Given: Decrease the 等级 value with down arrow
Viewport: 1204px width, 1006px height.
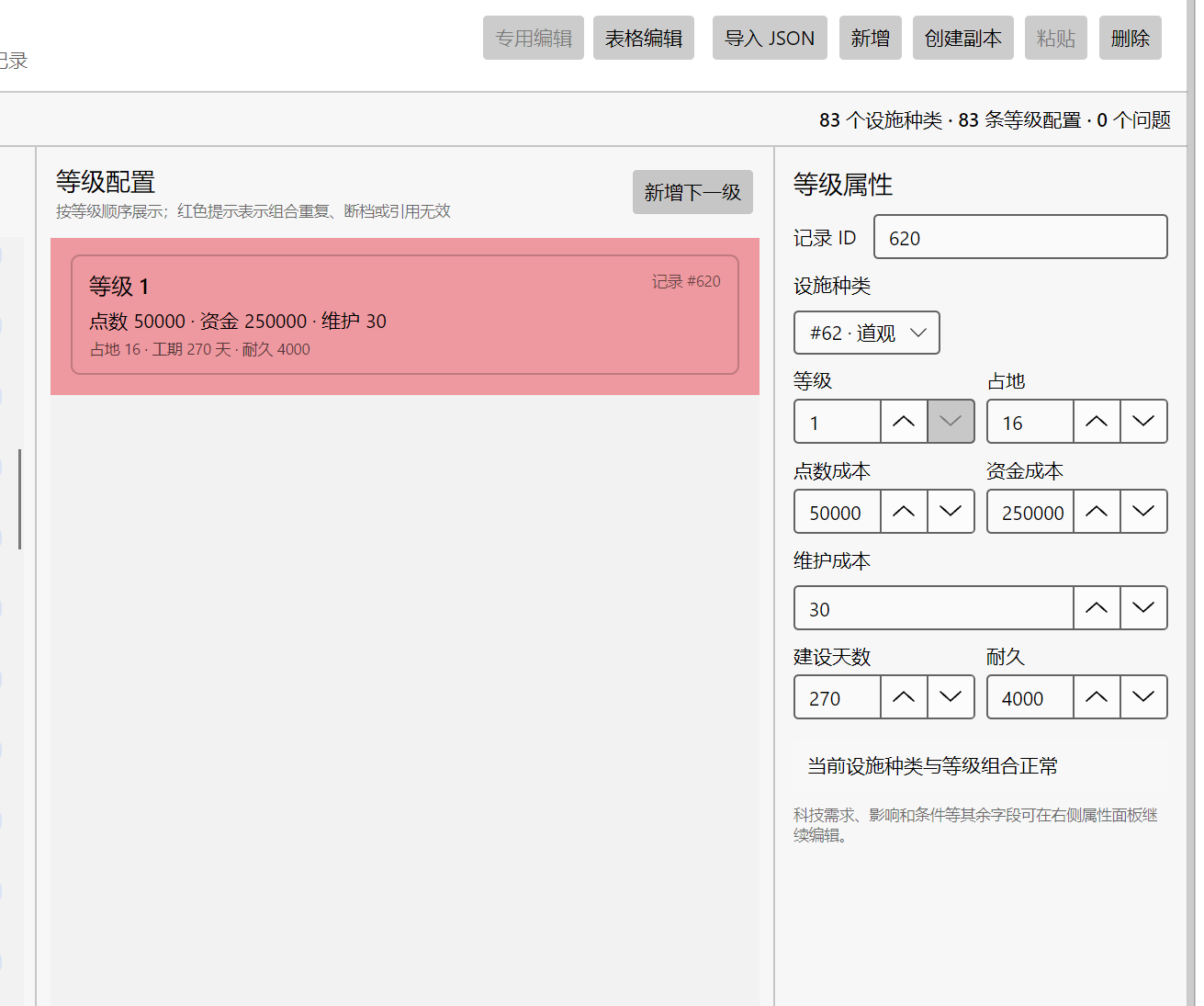Looking at the screenshot, I should tap(951, 422).
